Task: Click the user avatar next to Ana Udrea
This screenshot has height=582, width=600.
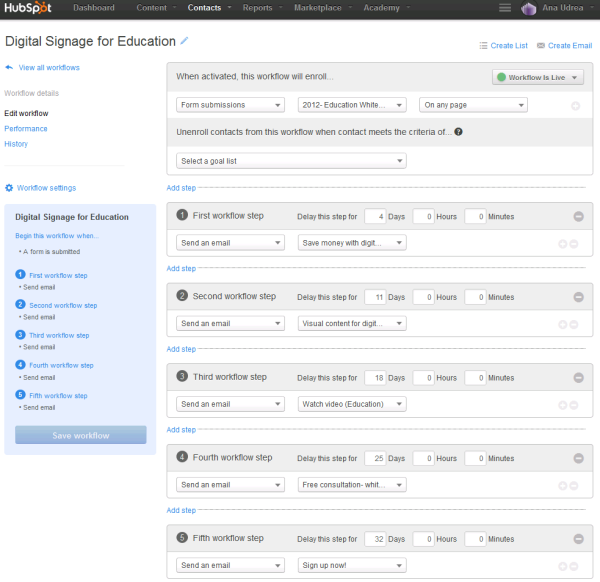Action: [x=529, y=9]
